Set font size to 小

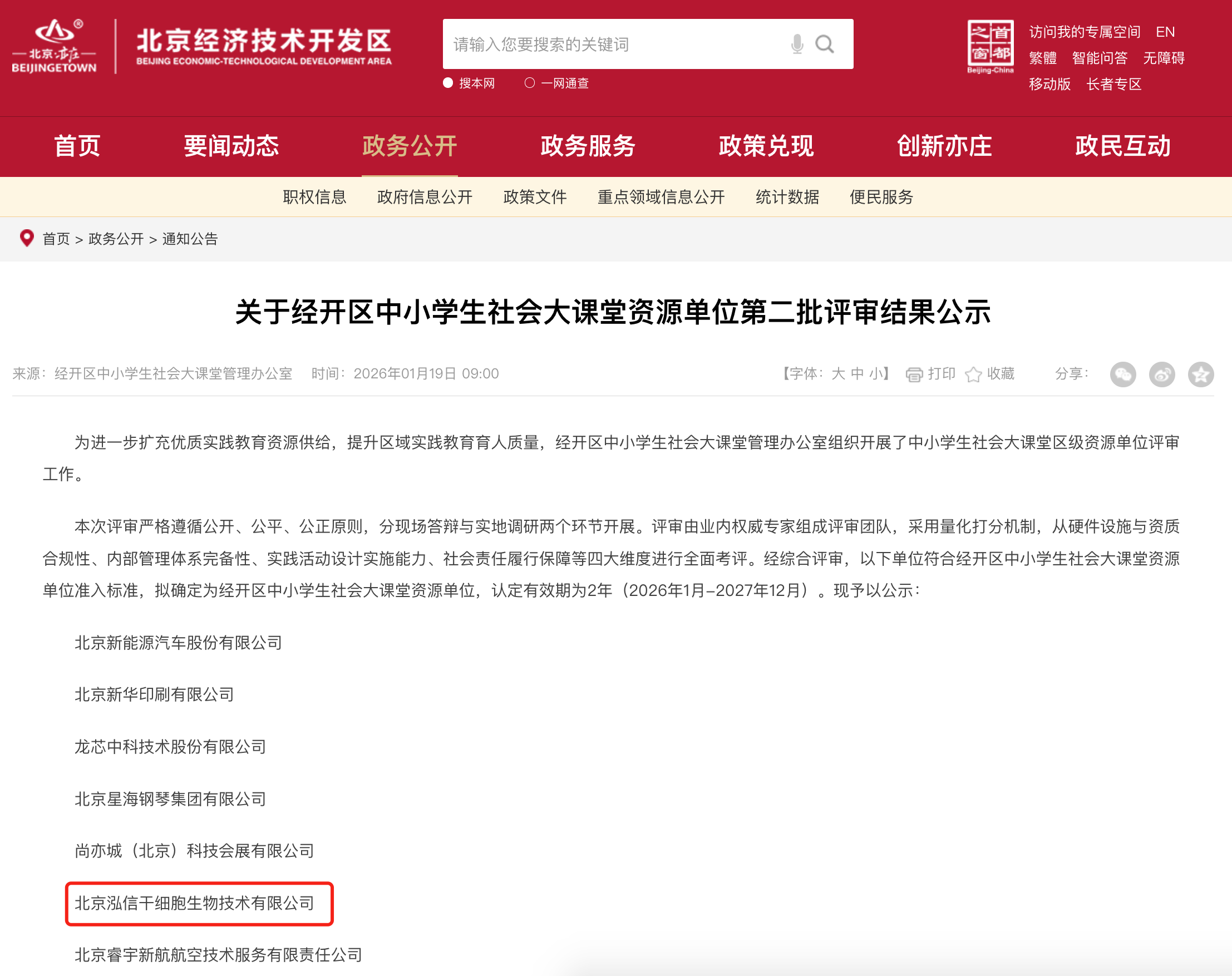click(876, 374)
